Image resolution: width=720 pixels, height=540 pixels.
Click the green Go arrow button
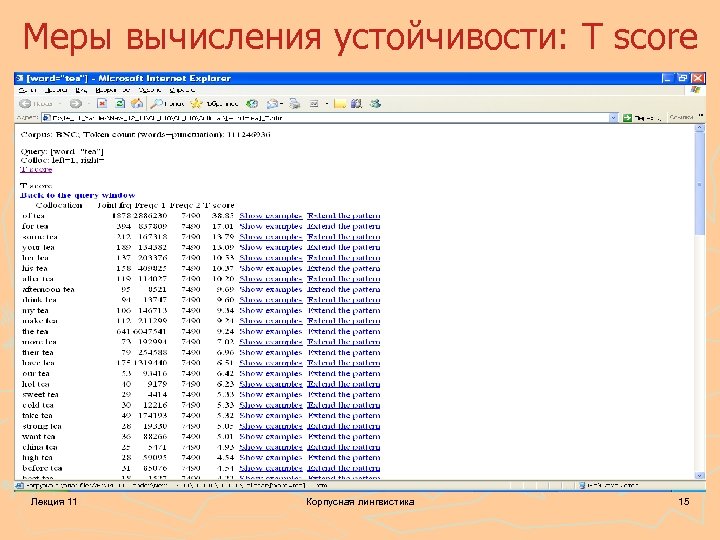627,118
